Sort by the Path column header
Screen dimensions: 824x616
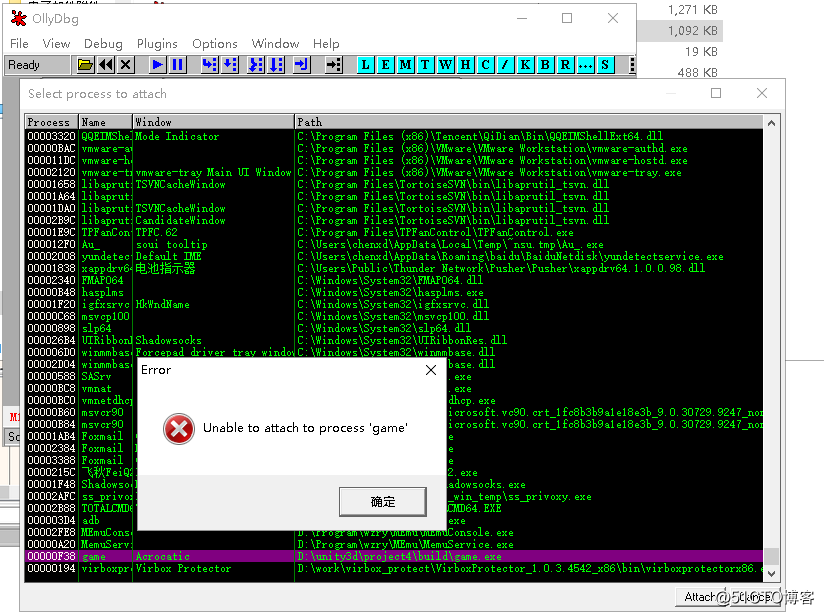529,122
